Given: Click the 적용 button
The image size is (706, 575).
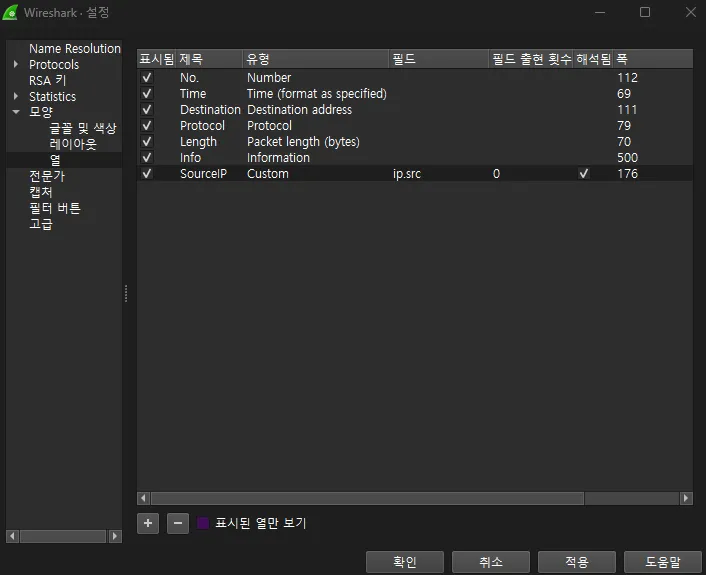Looking at the screenshot, I should pyautogui.click(x=577, y=562).
